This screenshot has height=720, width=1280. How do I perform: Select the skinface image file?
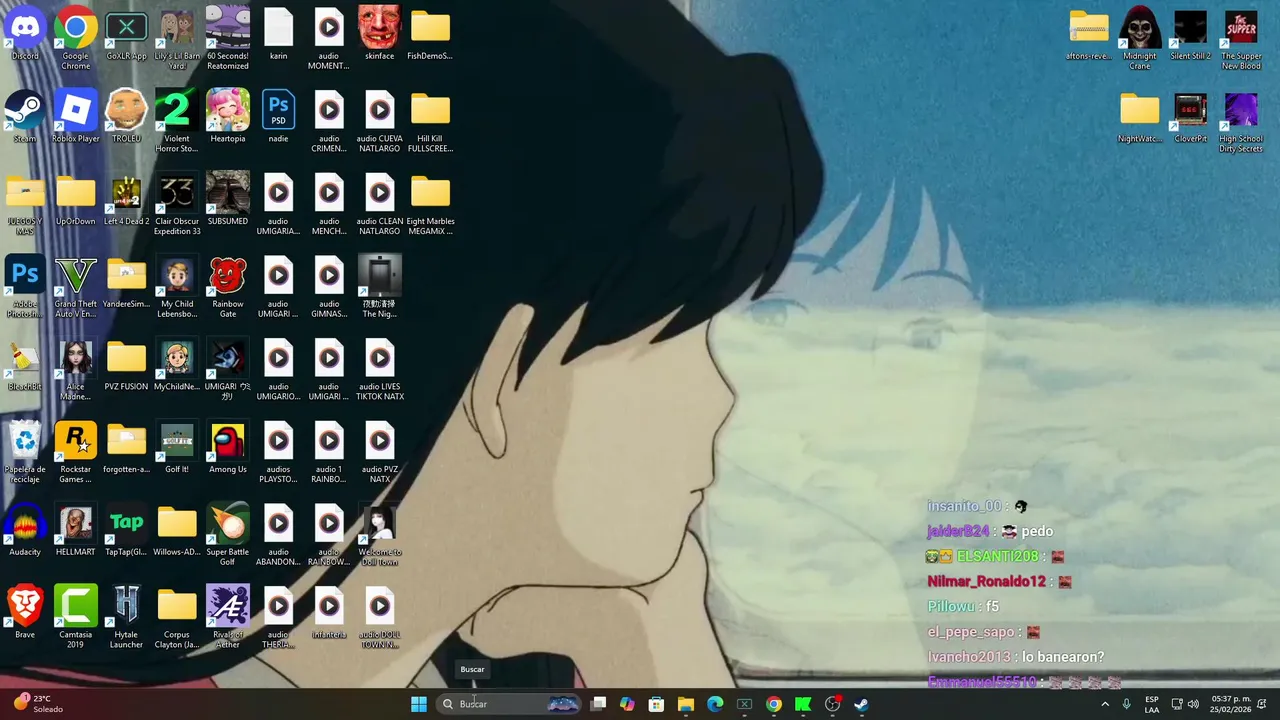pos(379,34)
